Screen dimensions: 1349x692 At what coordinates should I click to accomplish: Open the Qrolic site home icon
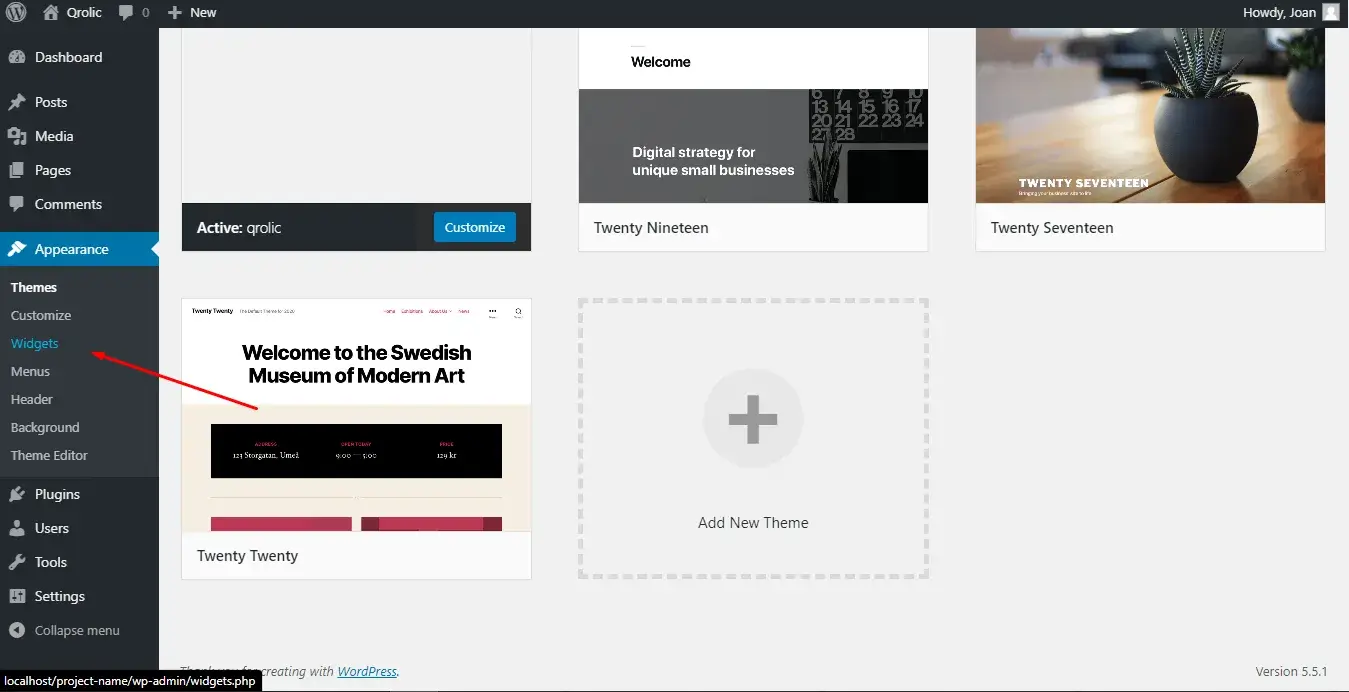click(51, 13)
